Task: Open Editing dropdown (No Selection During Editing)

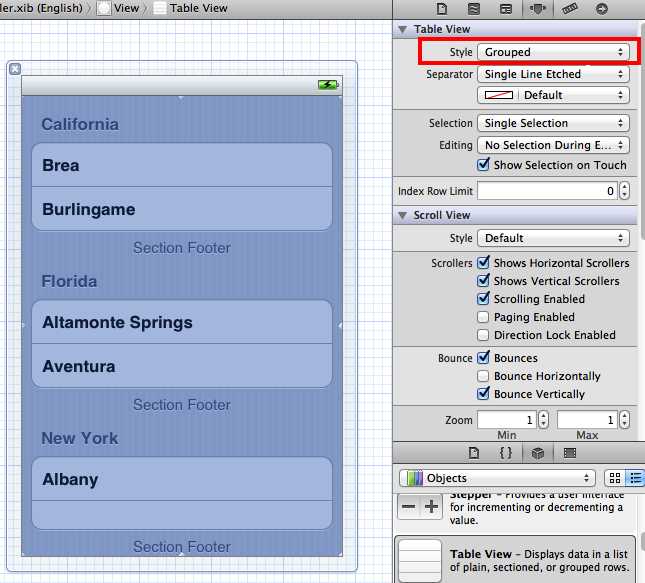Action: click(x=553, y=145)
